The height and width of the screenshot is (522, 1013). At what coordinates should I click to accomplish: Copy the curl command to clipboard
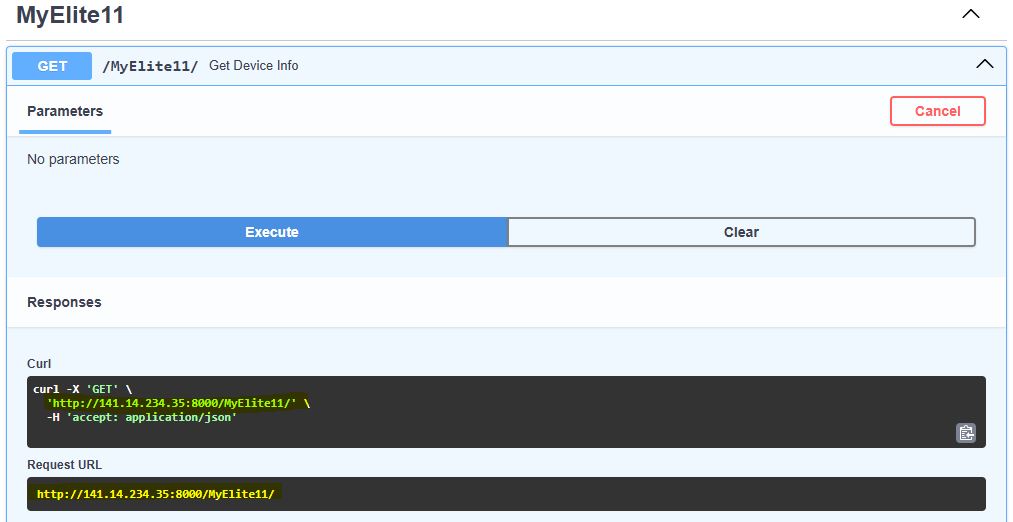965,433
